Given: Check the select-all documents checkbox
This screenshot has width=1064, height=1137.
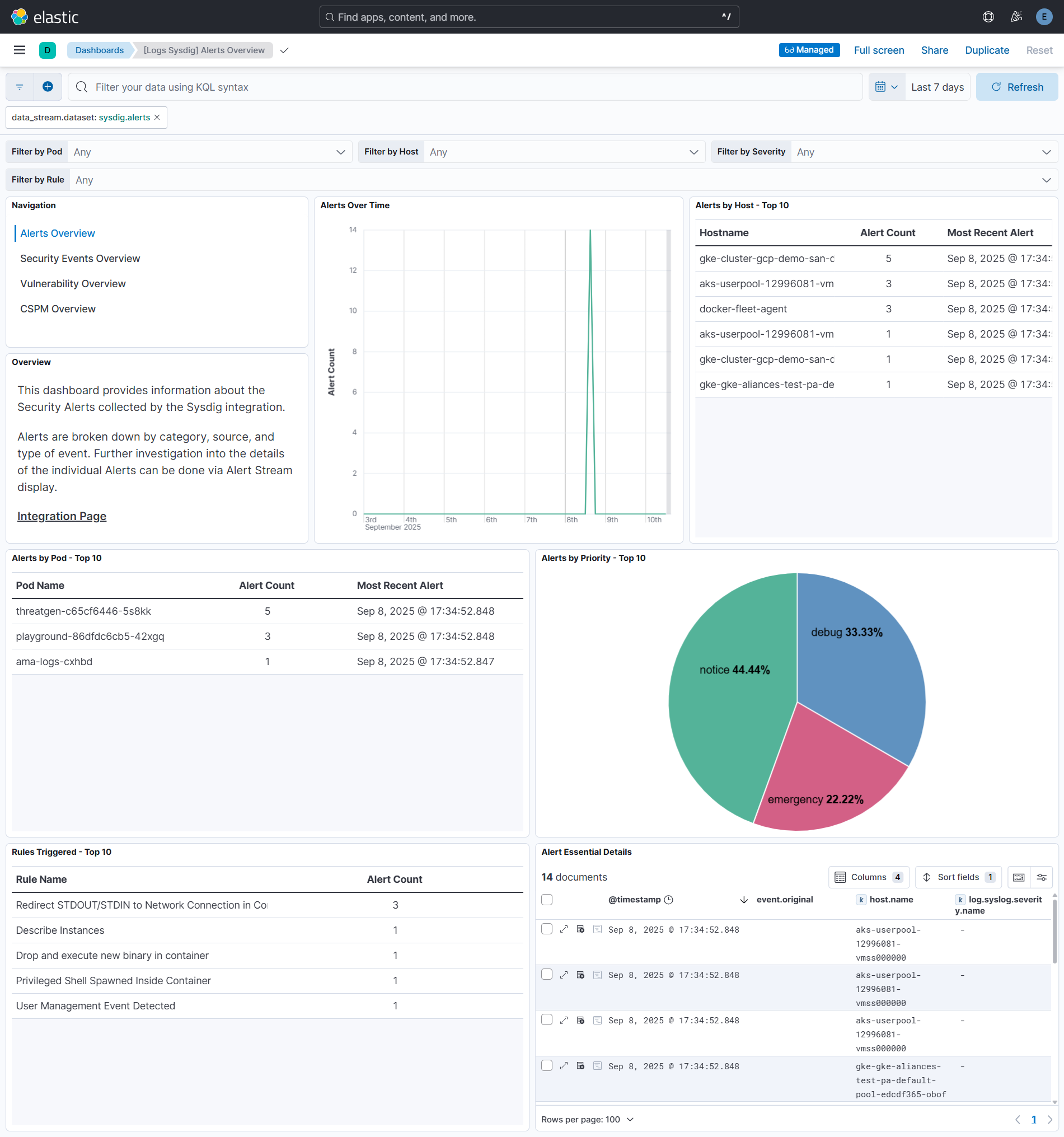Looking at the screenshot, I should click(546, 899).
